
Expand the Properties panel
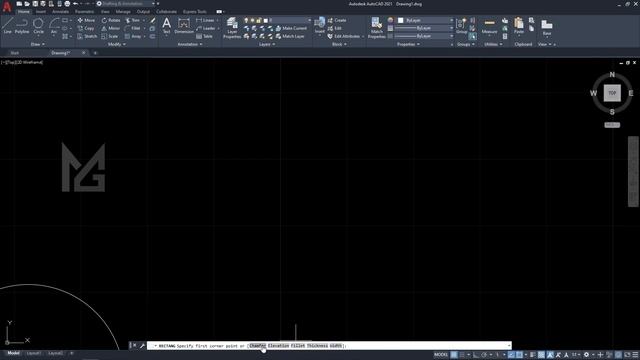coord(408,44)
